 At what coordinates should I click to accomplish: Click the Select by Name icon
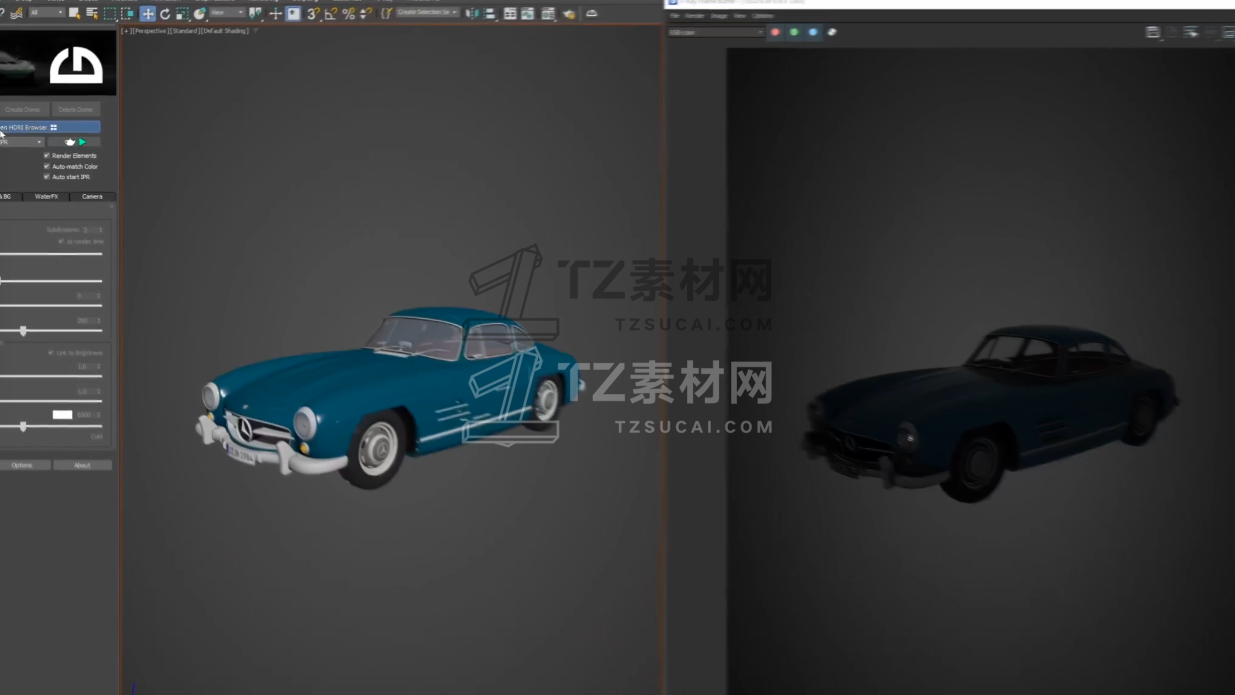[92, 13]
